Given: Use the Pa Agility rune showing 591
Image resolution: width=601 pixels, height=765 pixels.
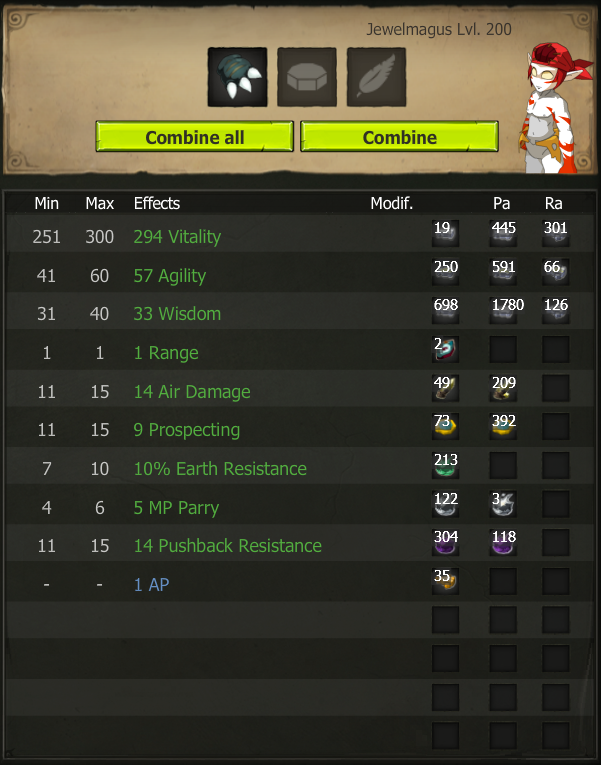Looking at the screenshot, I should pyautogui.click(x=503, y=272).
